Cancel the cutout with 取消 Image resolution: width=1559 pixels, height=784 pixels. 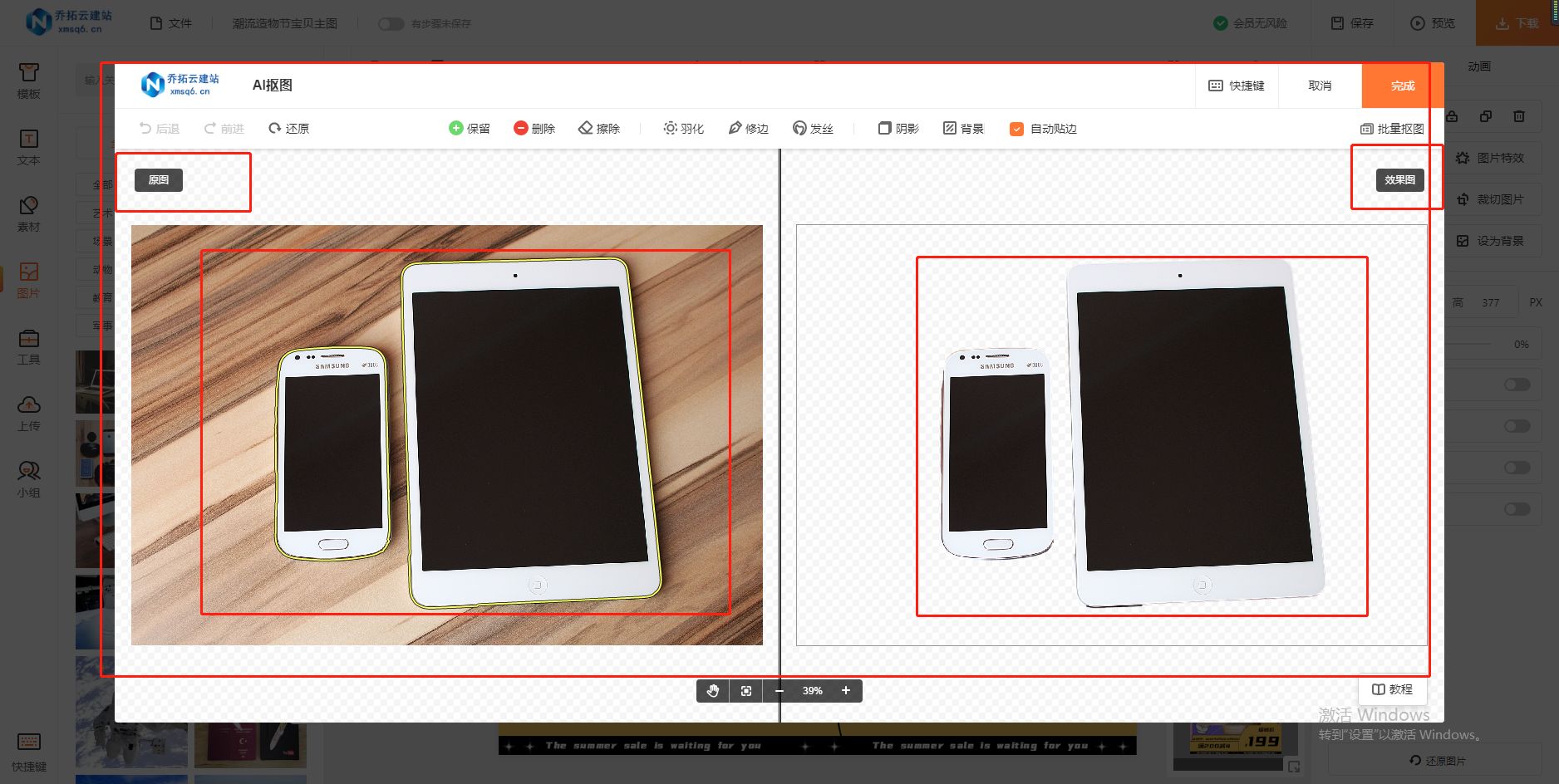tap(1320, 86)
